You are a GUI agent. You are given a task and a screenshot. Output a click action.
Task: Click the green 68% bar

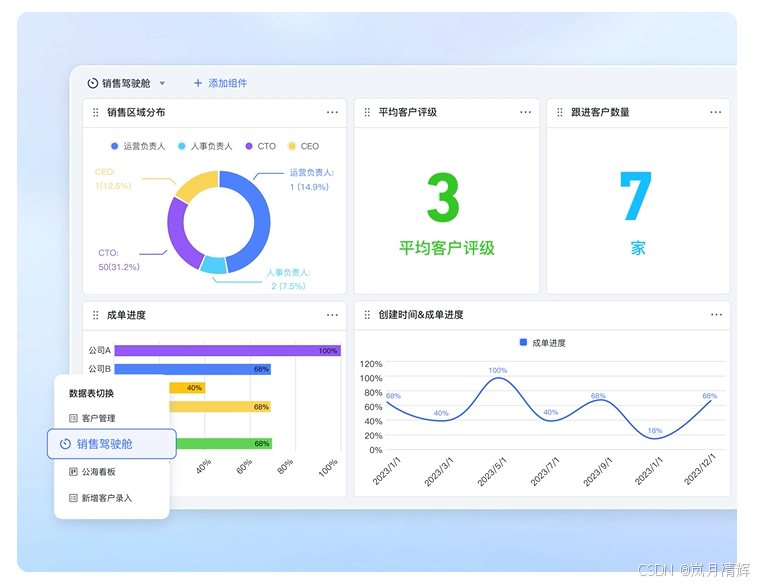224,444
